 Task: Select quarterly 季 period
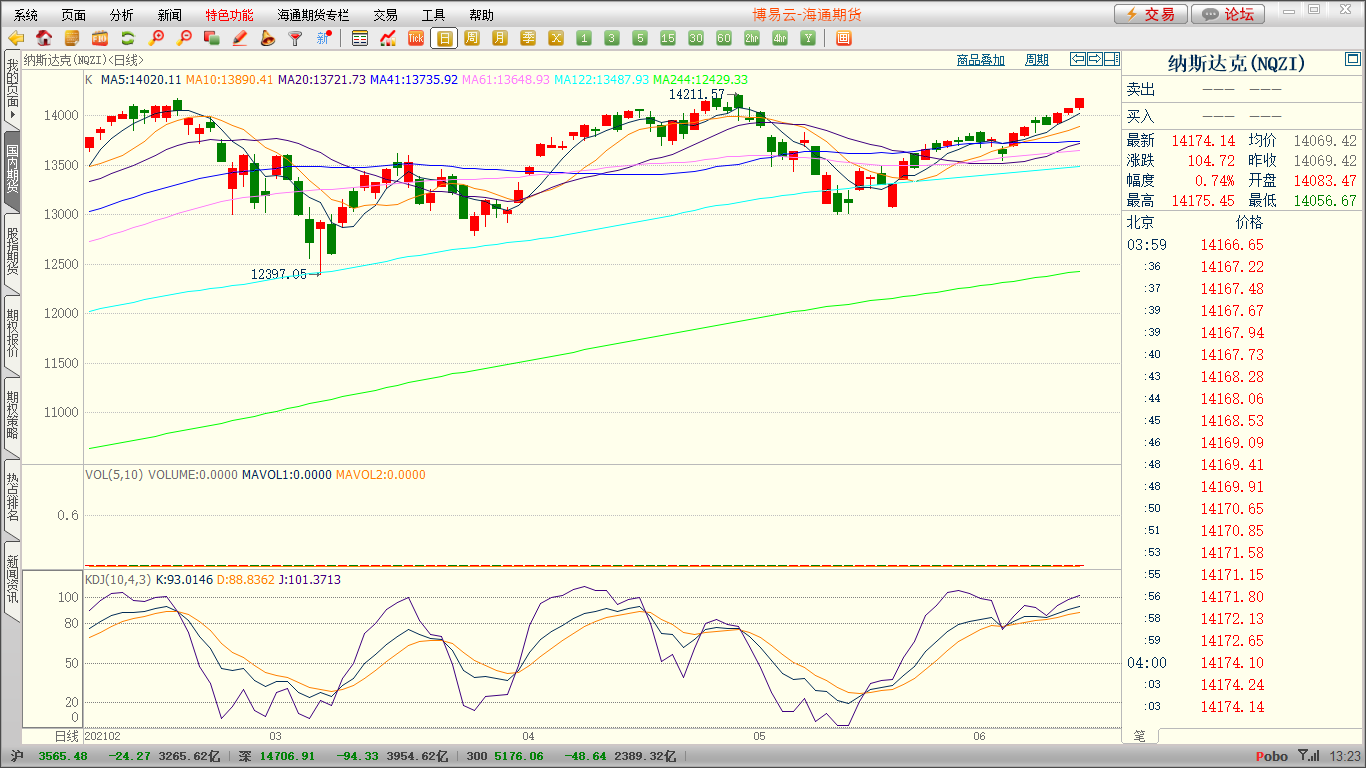coord(528,39)
